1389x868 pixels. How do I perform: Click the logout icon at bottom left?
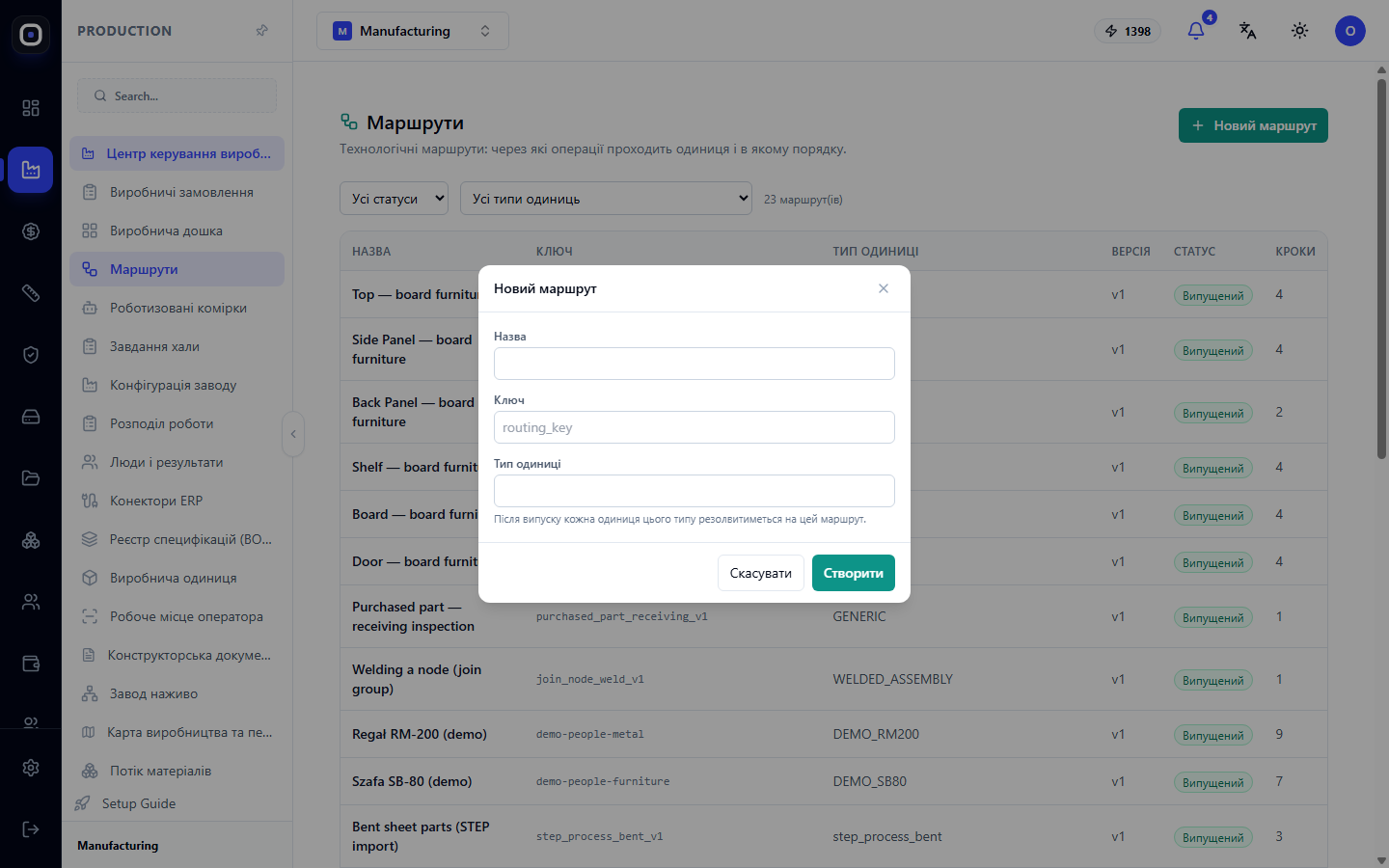pos(31,829)
